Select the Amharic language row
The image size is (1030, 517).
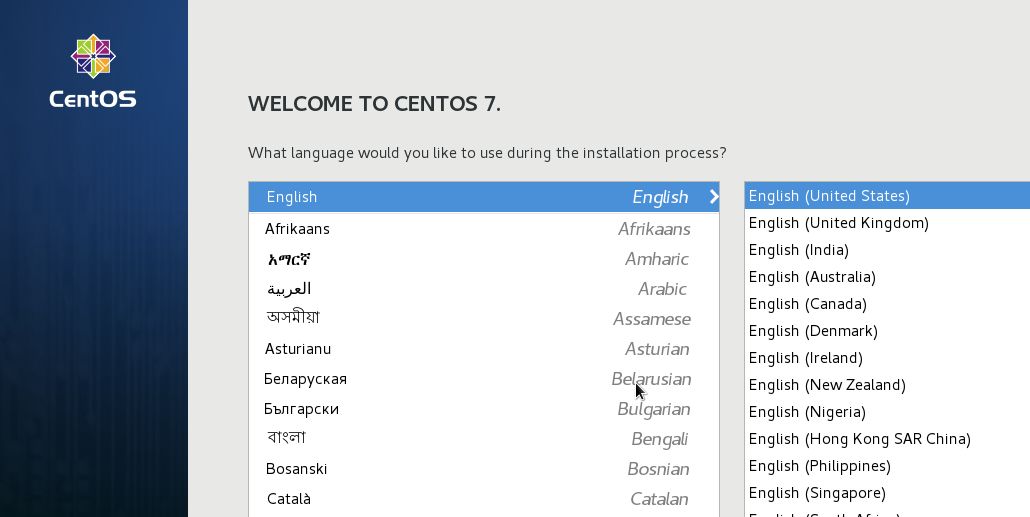click(x=484, y=259)
